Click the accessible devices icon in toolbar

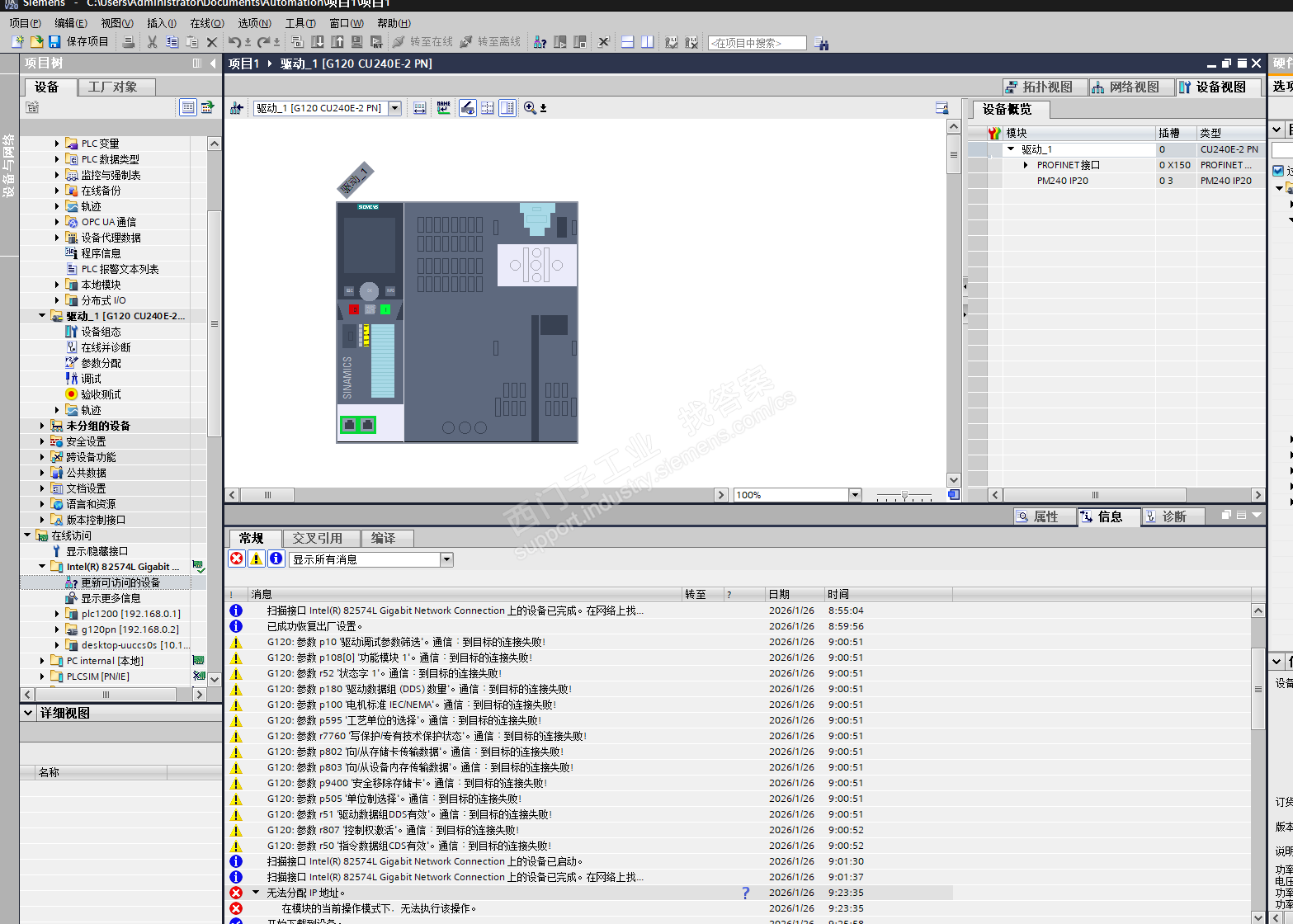click(540, 42)
